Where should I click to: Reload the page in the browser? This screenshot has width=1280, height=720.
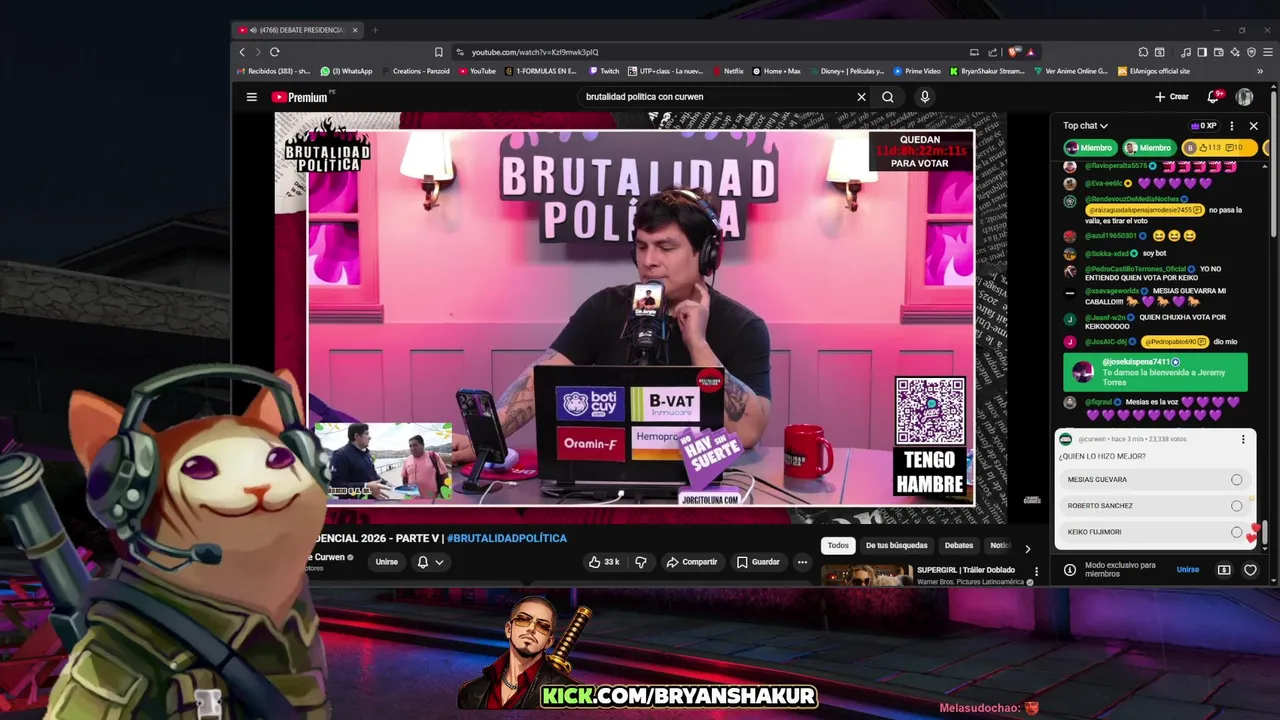point(274,52)
